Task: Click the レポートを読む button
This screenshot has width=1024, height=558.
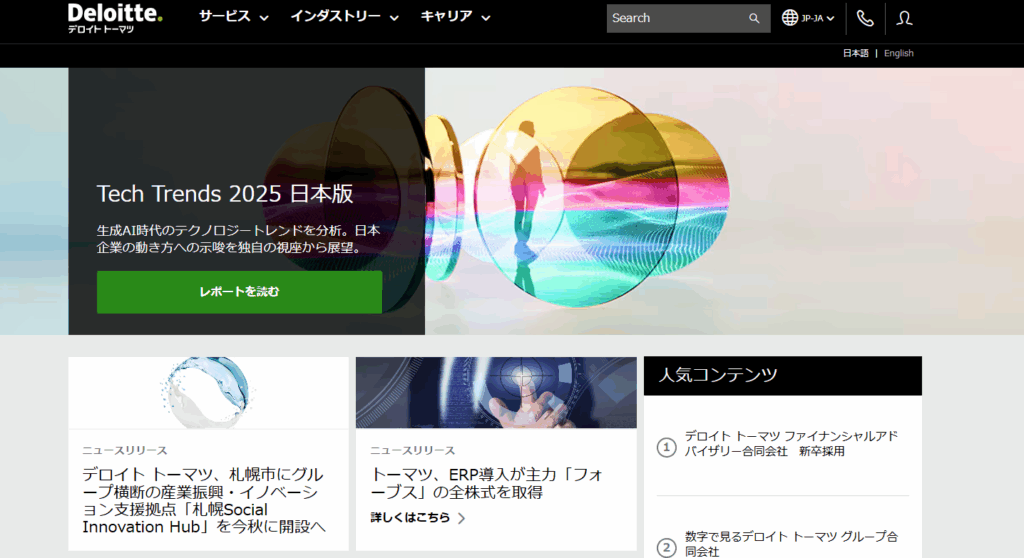Action: click(x=240, y=292)
